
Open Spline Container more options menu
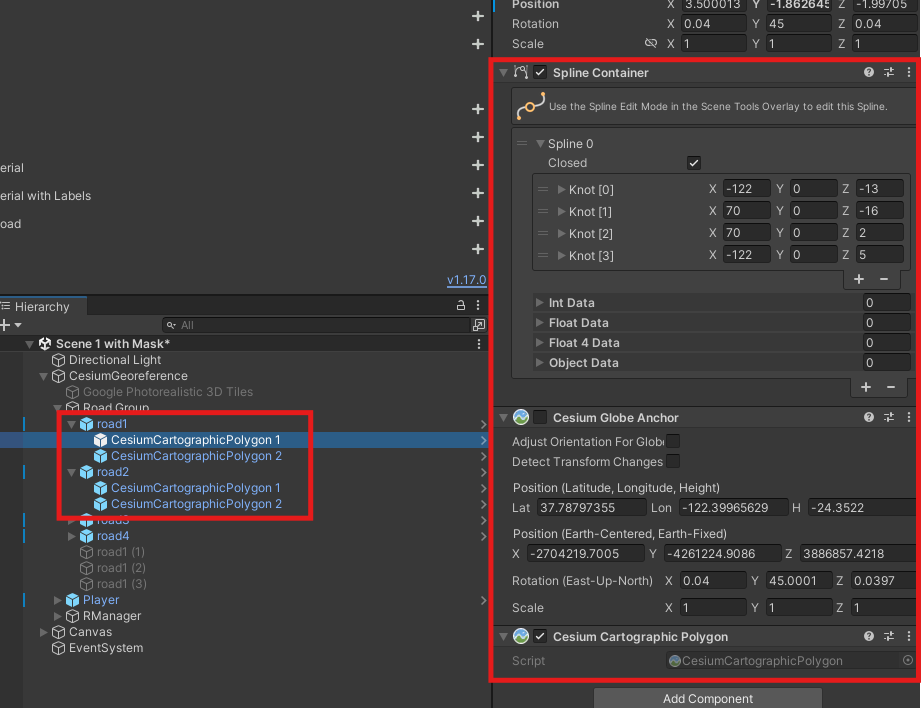pyautogui.click(x=908, y=72)
